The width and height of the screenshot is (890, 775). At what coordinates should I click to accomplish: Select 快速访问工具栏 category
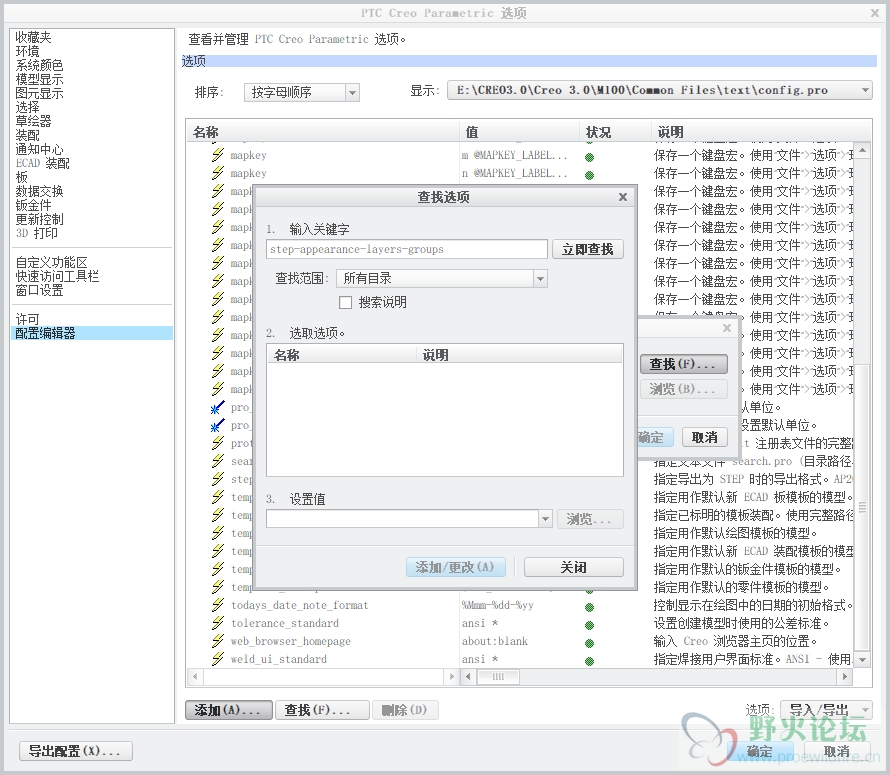57,277
